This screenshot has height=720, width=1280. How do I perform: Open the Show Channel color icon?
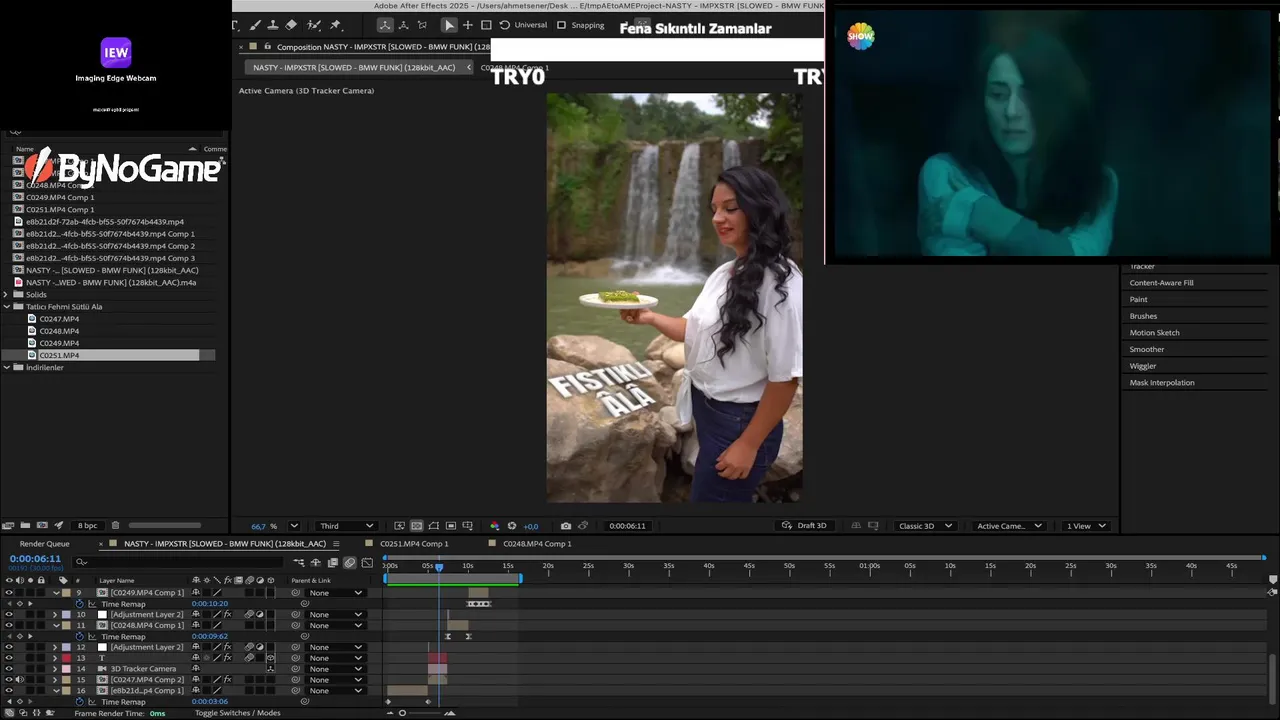click(x=494, y=526)
